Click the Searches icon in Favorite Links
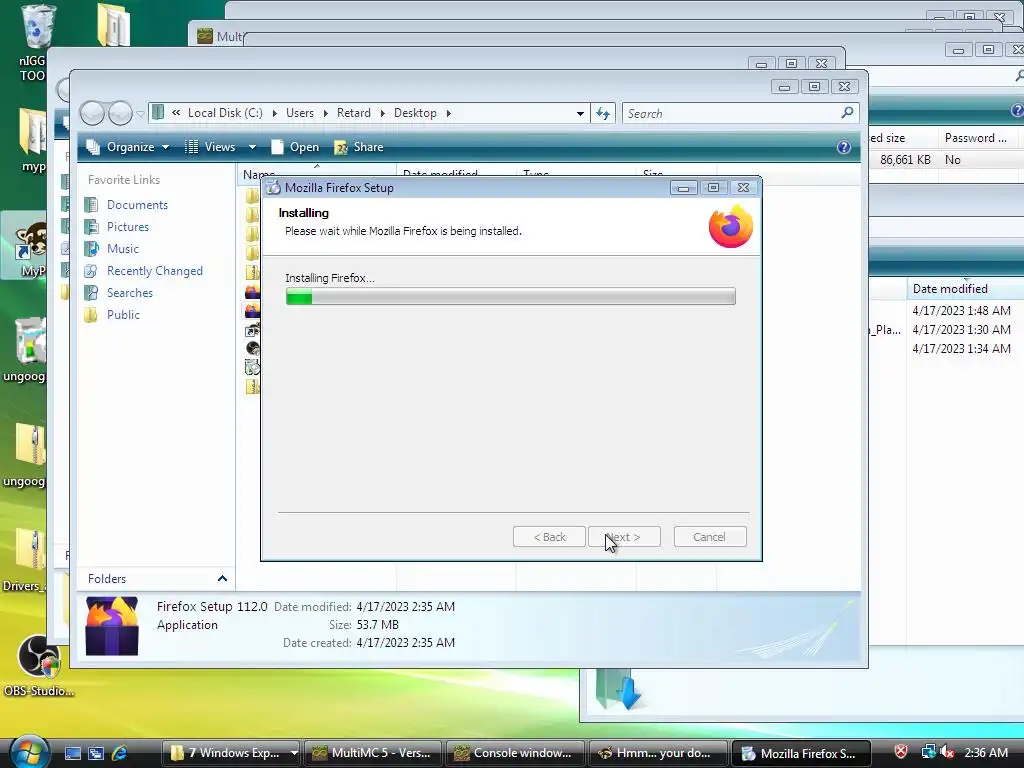 91,293
